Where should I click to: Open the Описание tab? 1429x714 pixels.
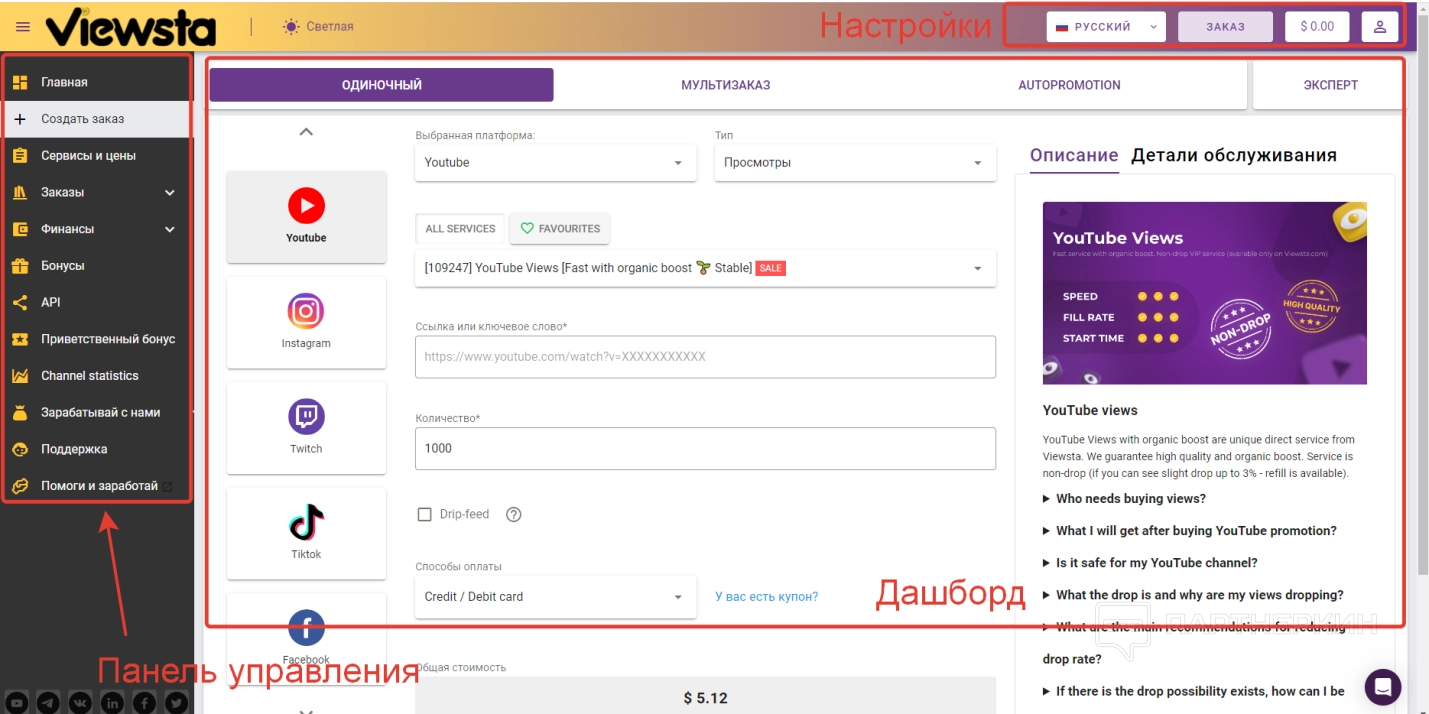[x=1074, y=156]
